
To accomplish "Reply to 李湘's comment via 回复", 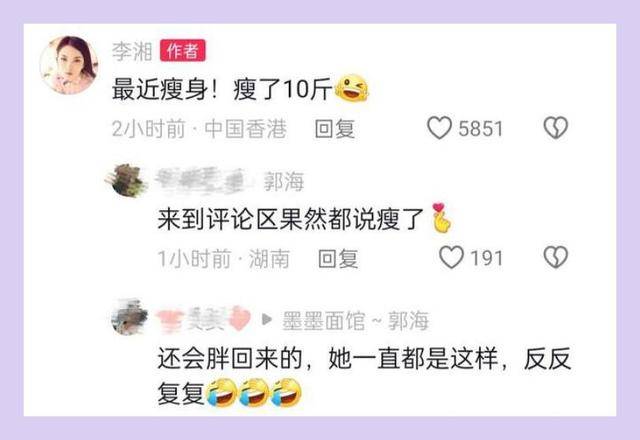I will point(335,129).
